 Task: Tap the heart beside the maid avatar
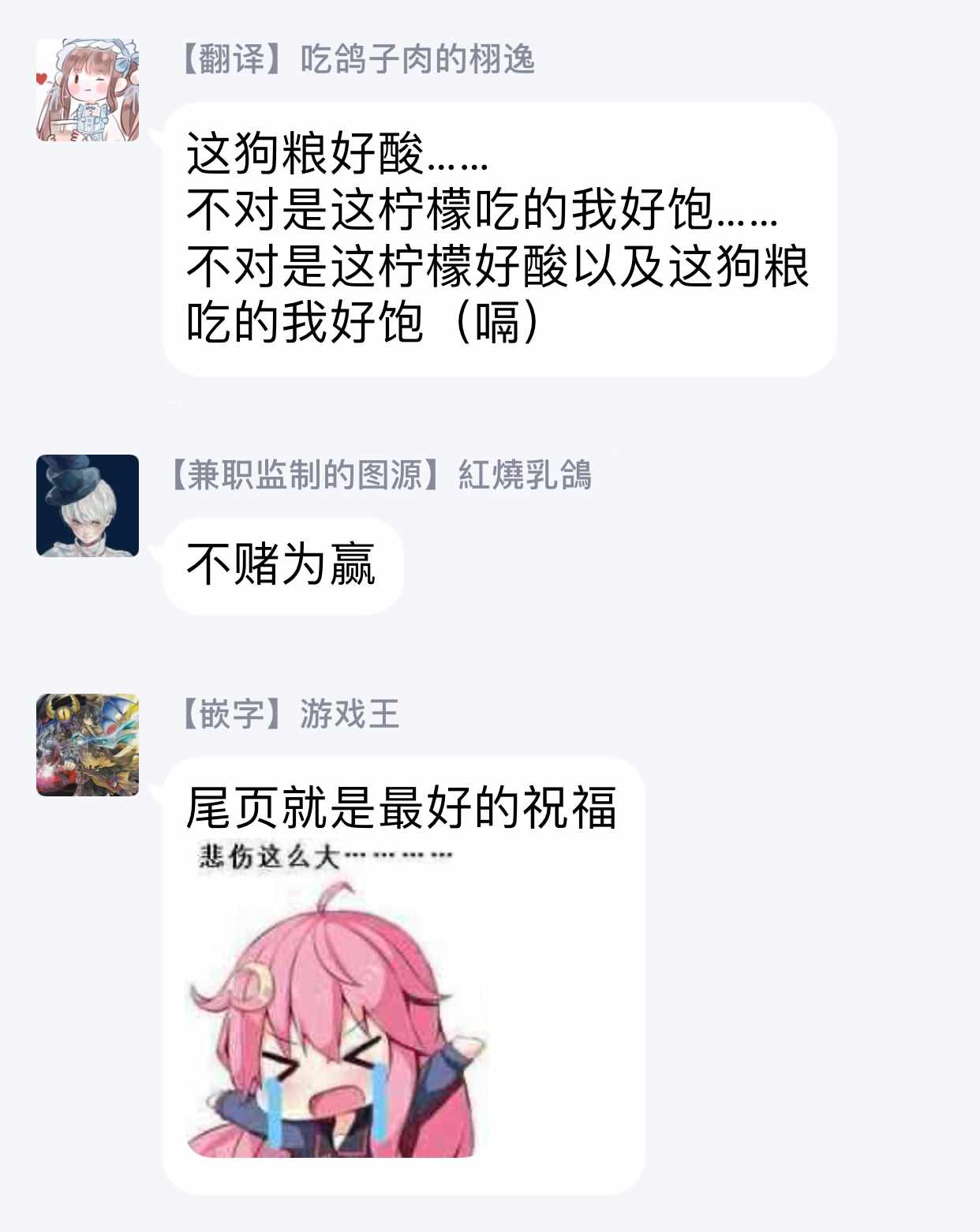[x=42, y=78]
